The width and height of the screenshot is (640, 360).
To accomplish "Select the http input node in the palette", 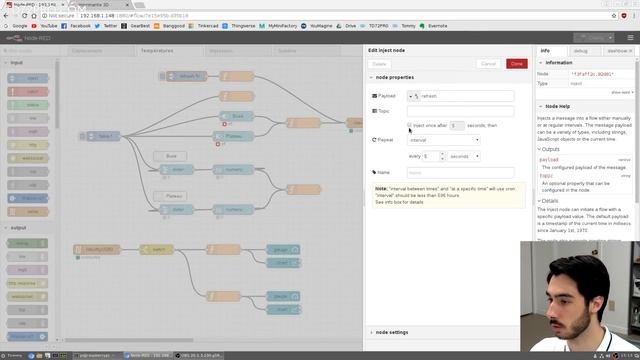I will click(x=28, y=145).
